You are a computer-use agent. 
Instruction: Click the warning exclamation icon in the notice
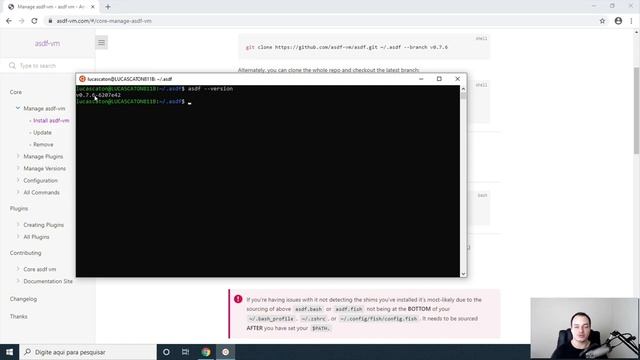click(x=238, y=299)
